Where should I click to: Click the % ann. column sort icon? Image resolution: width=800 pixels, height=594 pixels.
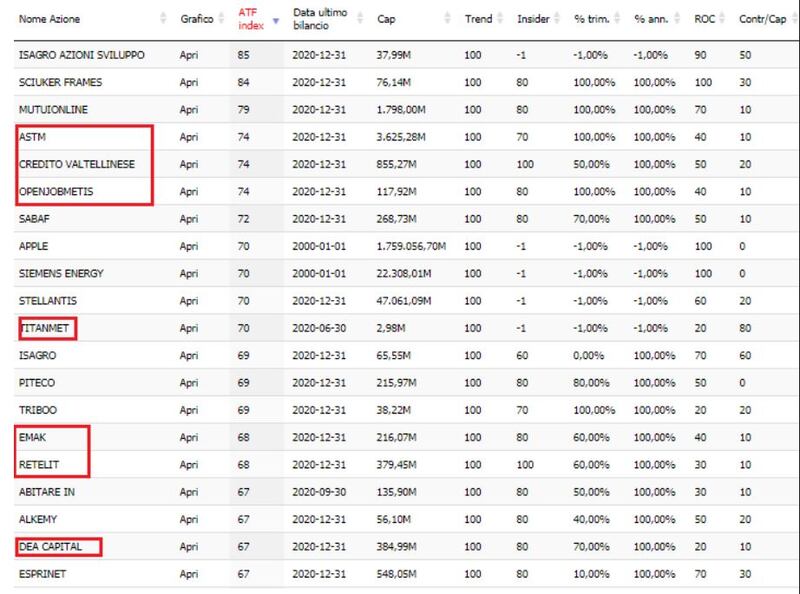pyautogui.click(x=677, y=18)
